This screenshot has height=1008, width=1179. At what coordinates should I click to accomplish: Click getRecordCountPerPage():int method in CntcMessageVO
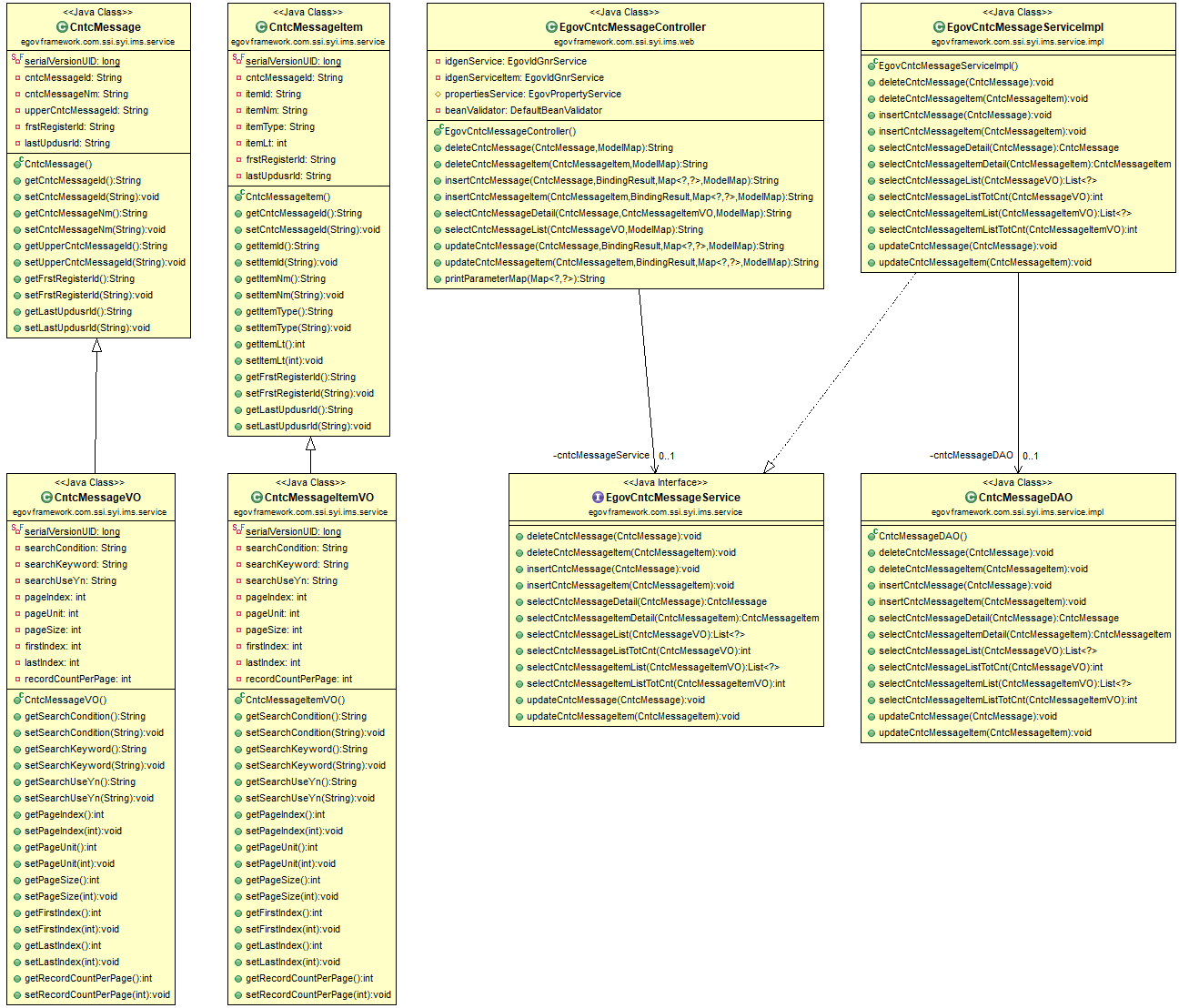pyautogui.click(x=87, y=978)
